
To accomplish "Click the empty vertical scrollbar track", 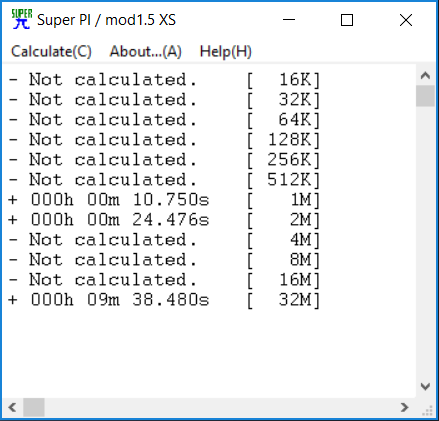I will [x=425, y=242].
